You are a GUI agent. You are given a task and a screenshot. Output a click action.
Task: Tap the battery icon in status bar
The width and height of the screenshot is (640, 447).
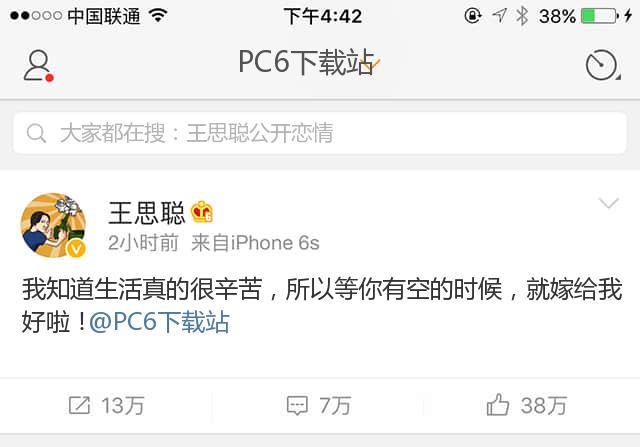point(600,16)
